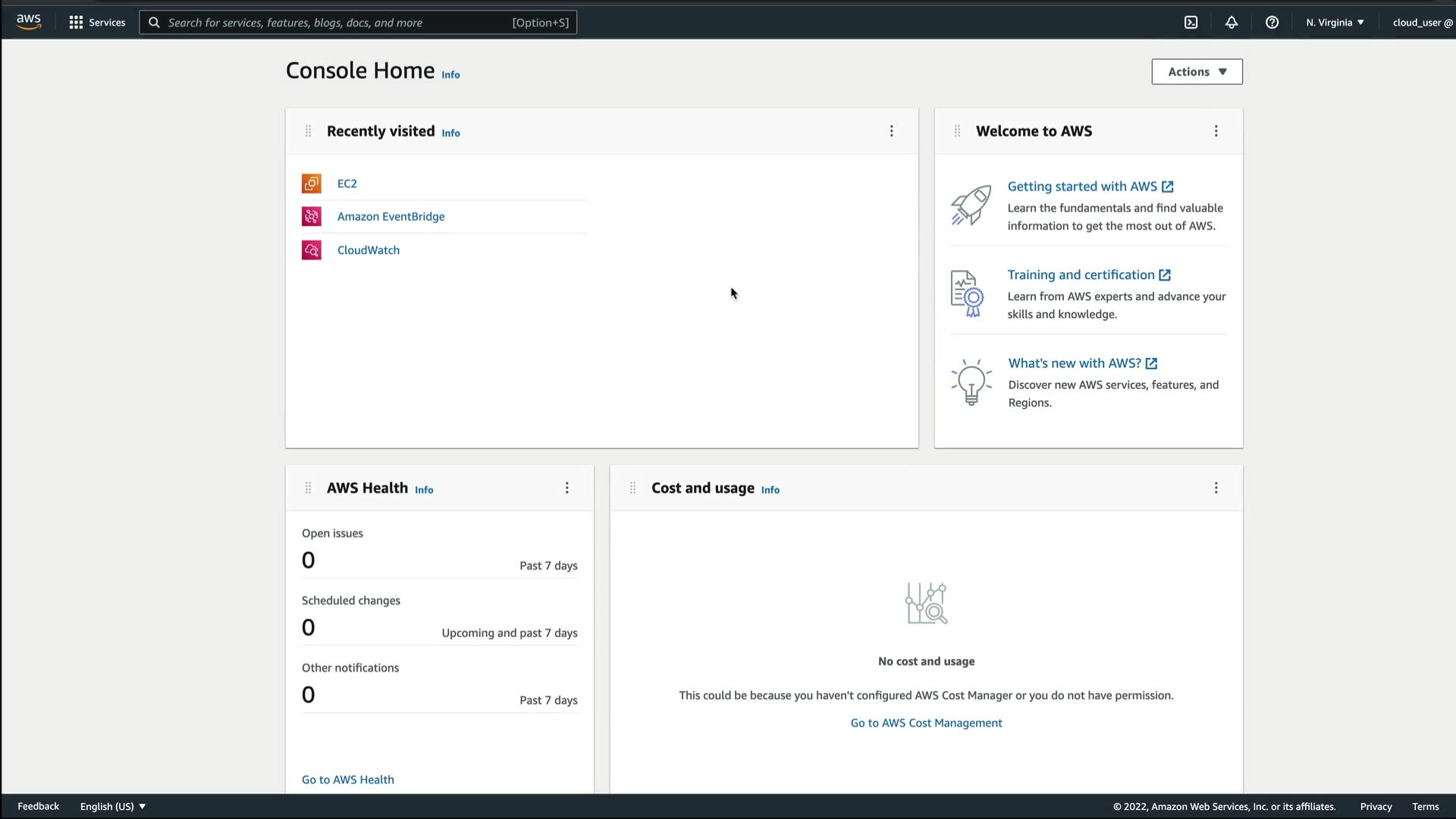The image size is (1456, 819).
Task: Open the CloudShell terminal icon
Action: [x=1191, y=23]
